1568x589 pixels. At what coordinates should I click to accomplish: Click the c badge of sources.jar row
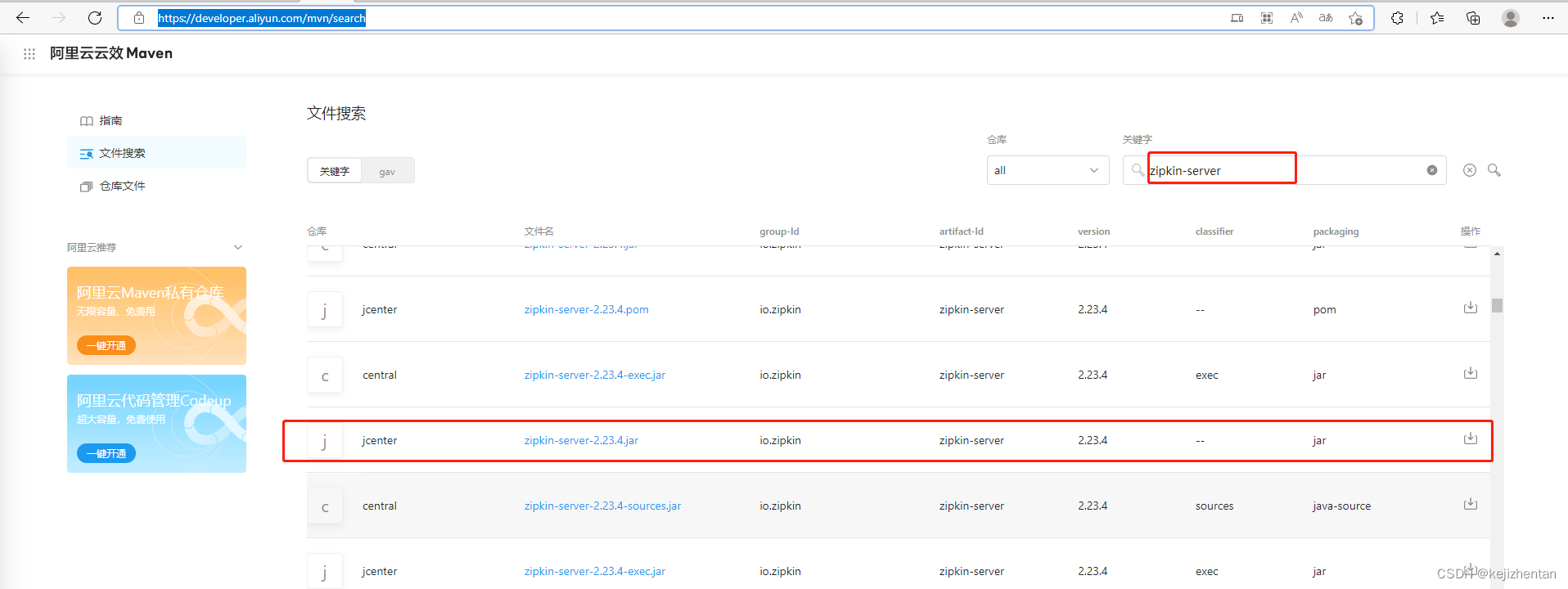(325, 506)
